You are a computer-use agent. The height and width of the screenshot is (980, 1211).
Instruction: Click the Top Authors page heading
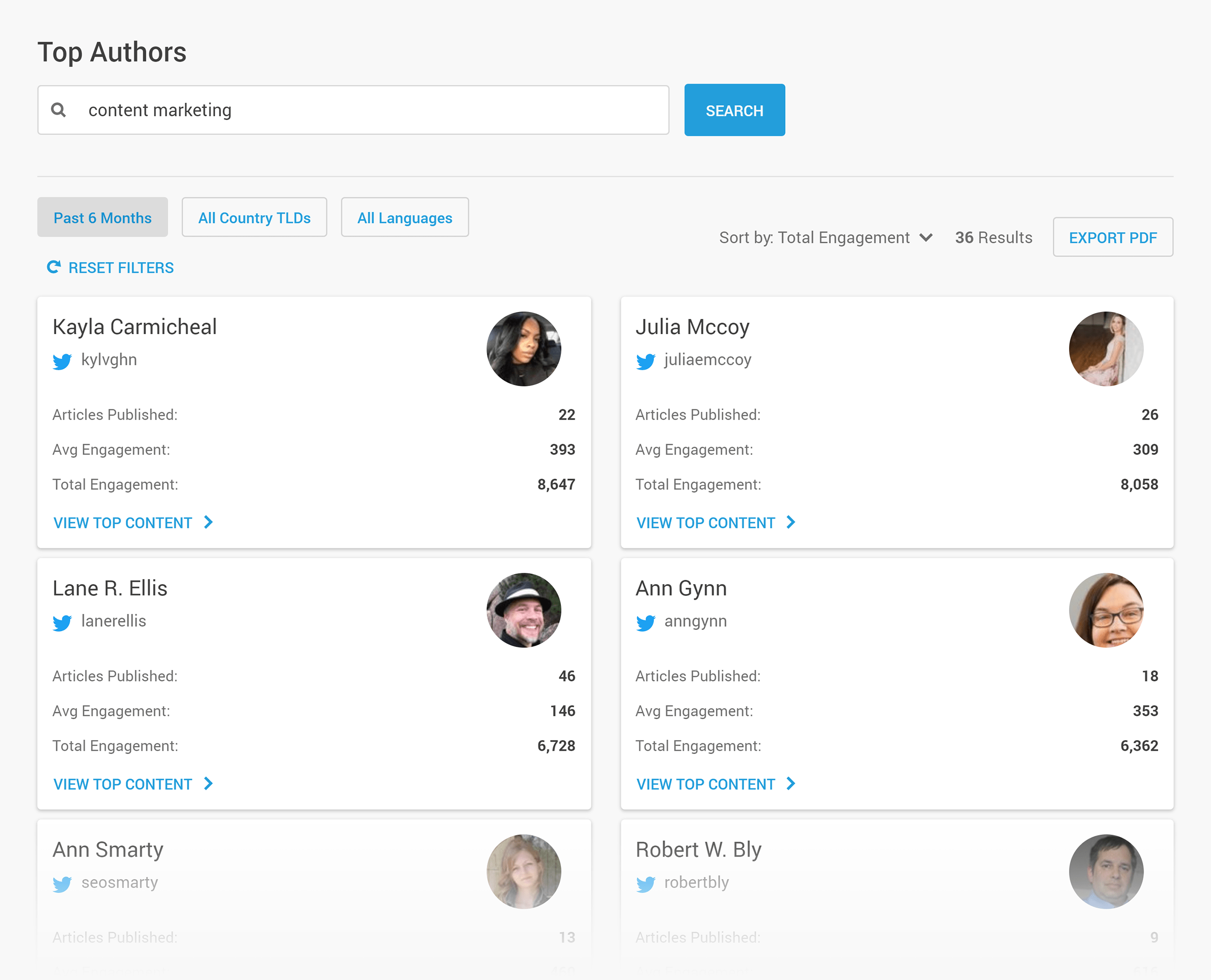(x=112, y=52)
